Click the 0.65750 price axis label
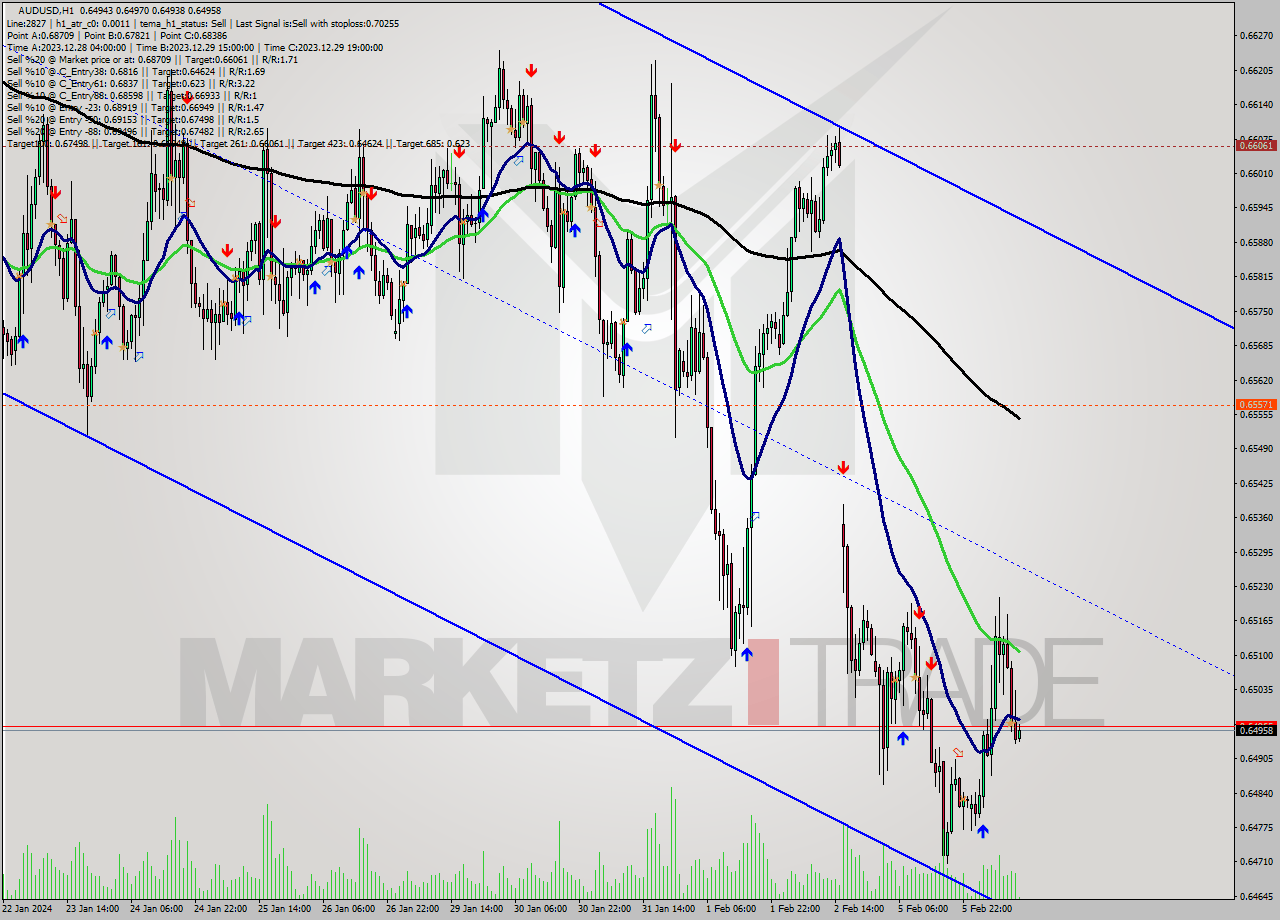This screenshot has height=920, width=1280. tap(1256, 312)
